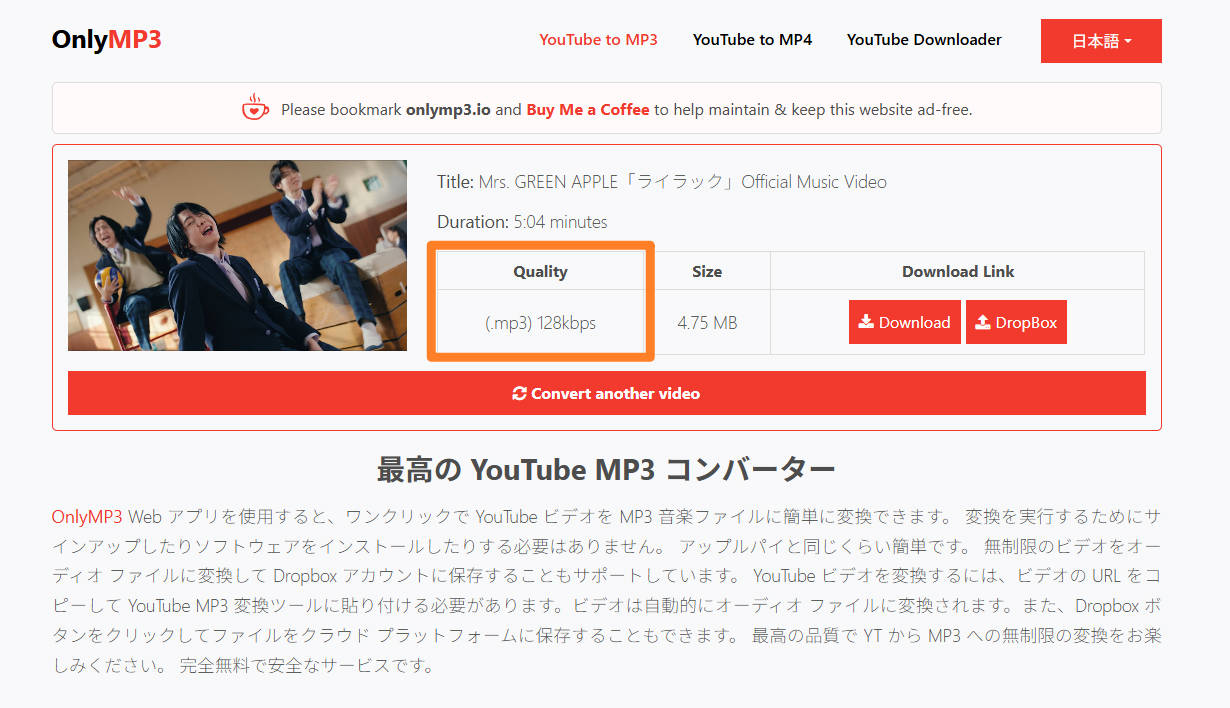The height and width of the screenshot is (708, 1230).
Task: Open the YouTube Downloader page
Action: click(923, 40)
